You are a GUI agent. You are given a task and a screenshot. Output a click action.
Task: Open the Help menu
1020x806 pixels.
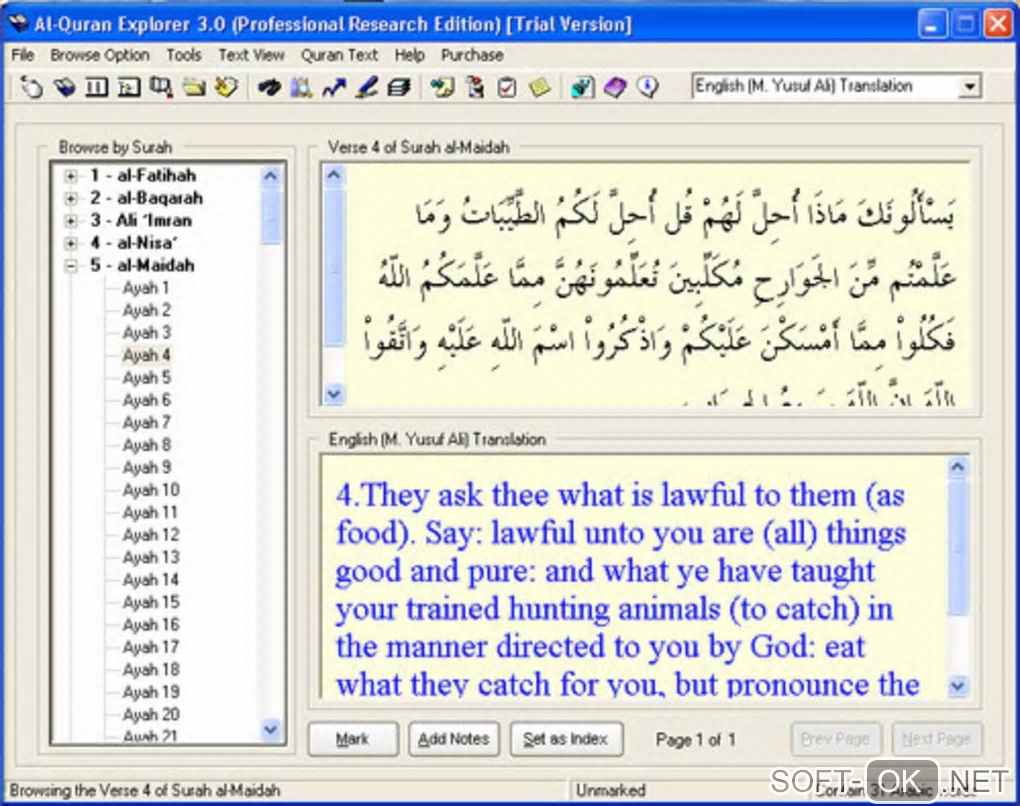[x=409, y=55]
